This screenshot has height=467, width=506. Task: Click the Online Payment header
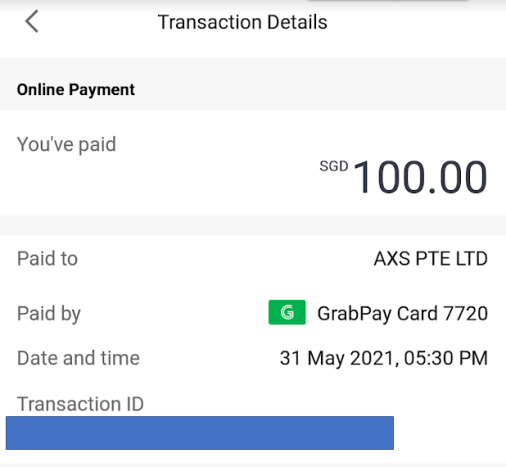coord(76,90)
